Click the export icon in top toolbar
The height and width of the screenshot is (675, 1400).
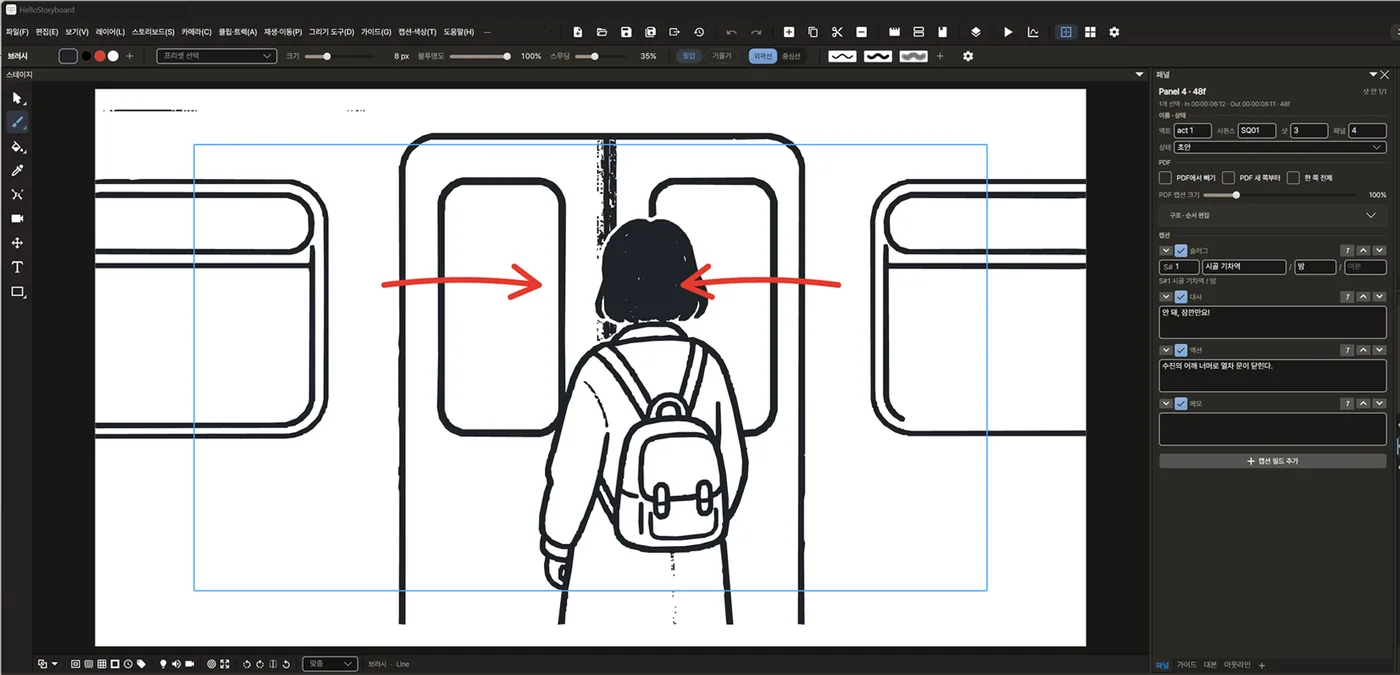point(674,32)
